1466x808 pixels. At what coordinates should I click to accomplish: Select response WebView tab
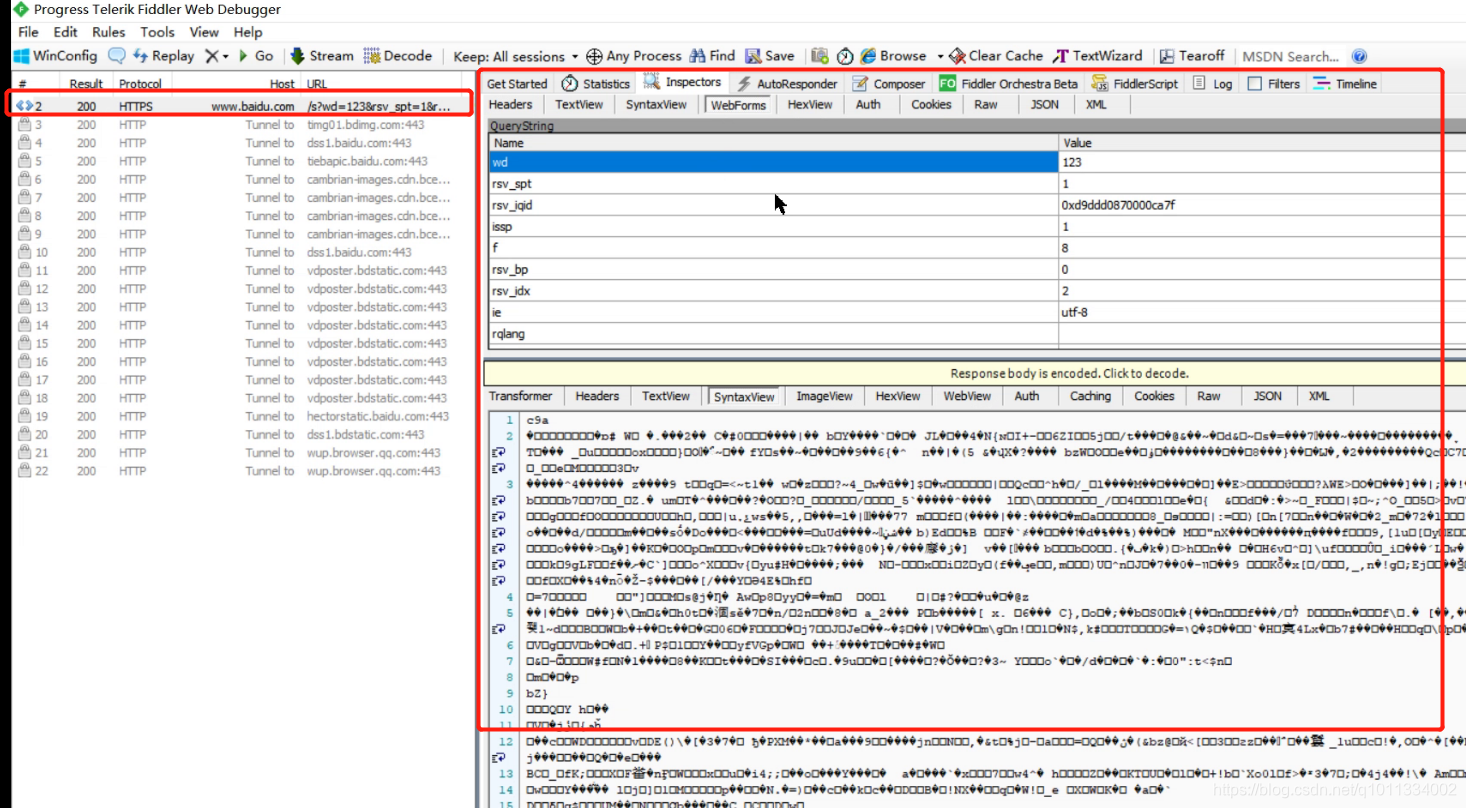click(x=968, y=396)
